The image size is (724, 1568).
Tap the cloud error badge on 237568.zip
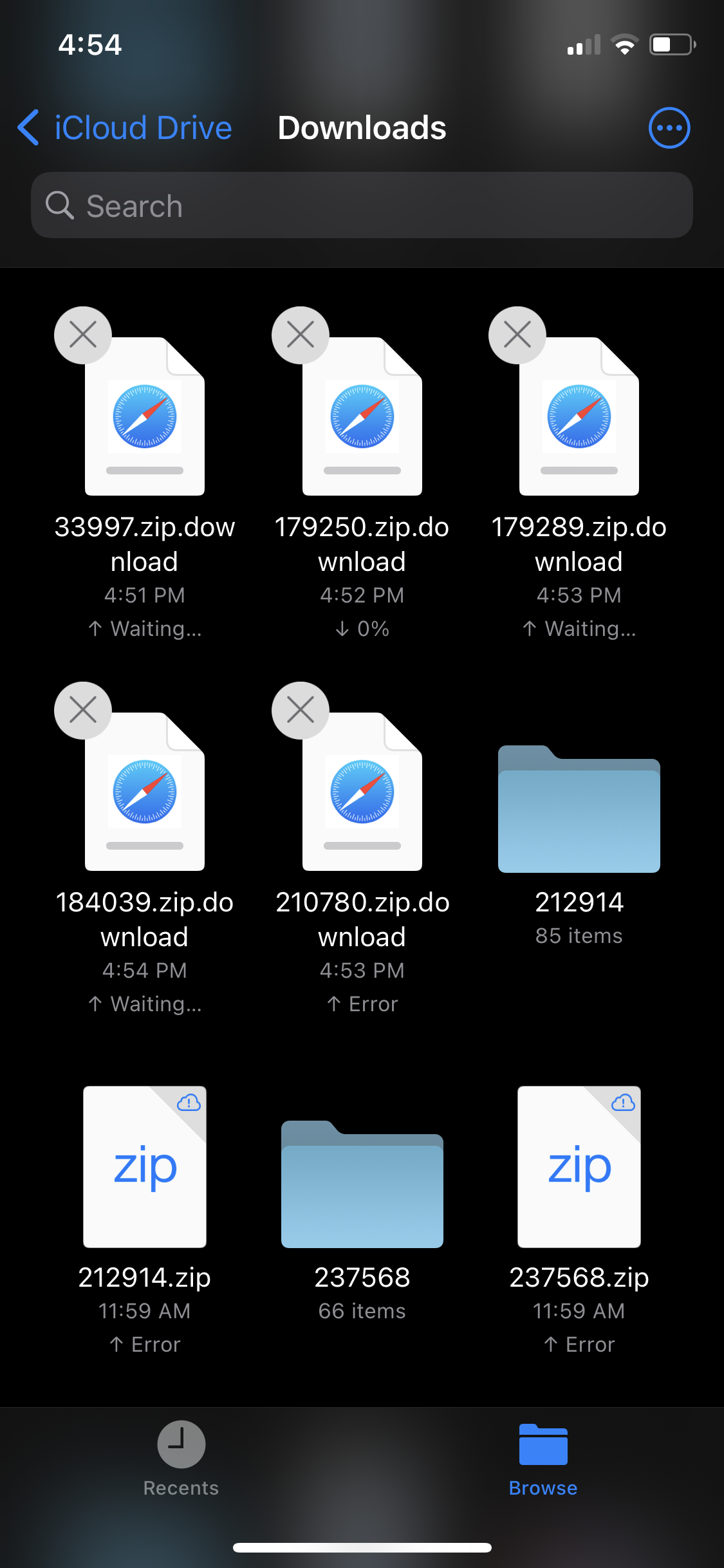coord(623,1103)
